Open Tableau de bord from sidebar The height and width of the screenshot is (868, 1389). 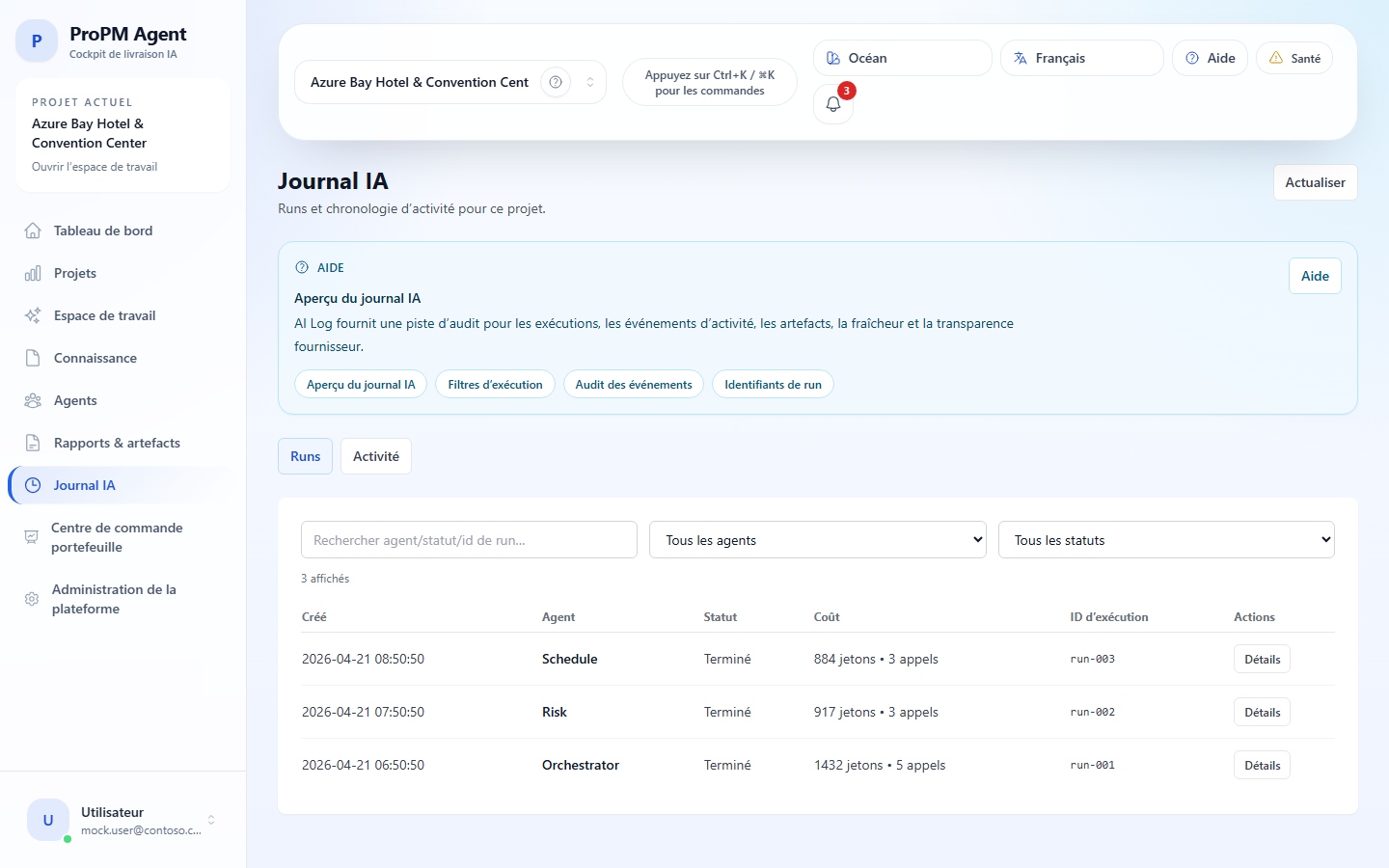[103, 231]
